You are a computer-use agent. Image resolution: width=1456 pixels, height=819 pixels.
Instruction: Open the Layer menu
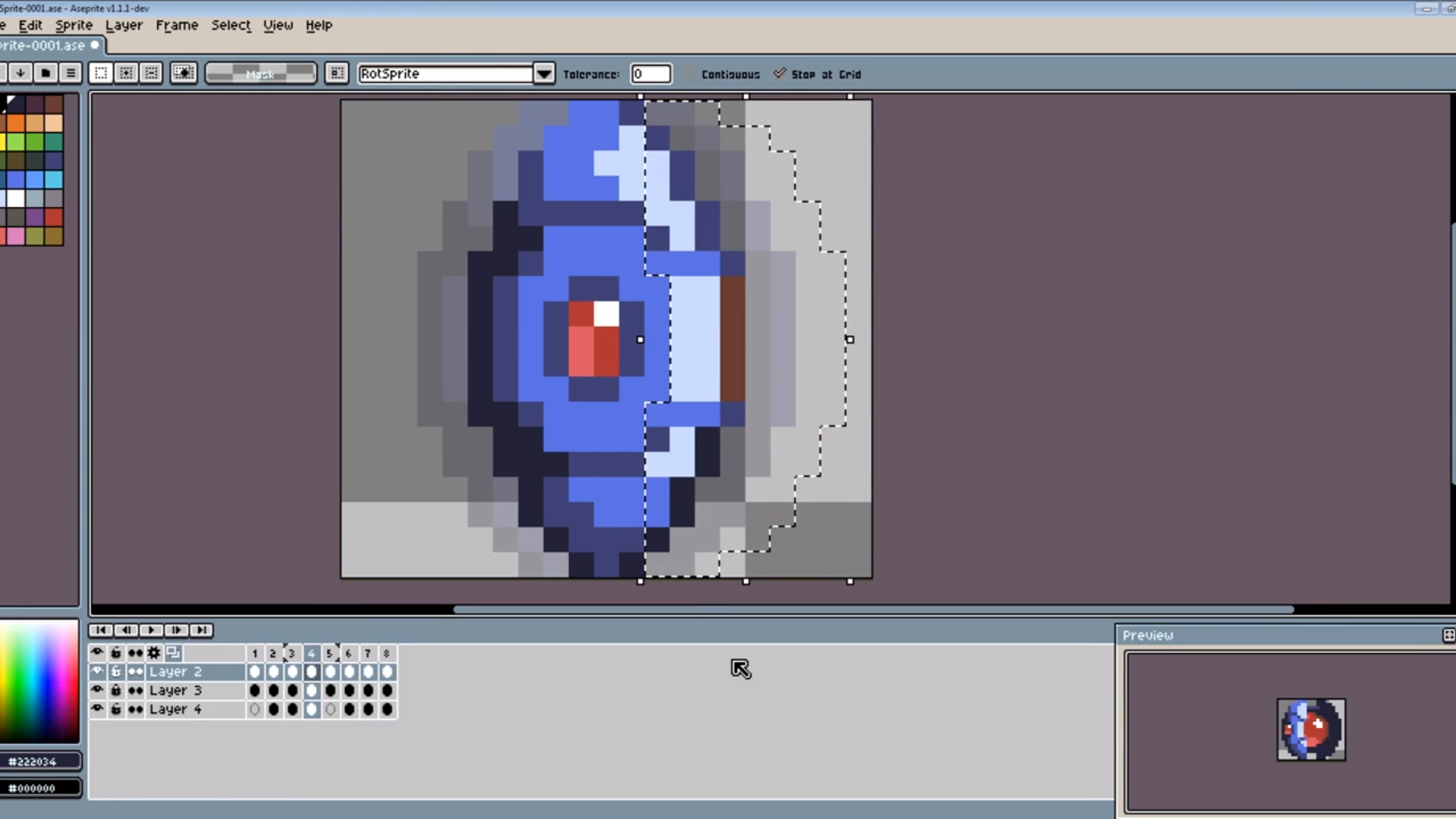[124, 25]
